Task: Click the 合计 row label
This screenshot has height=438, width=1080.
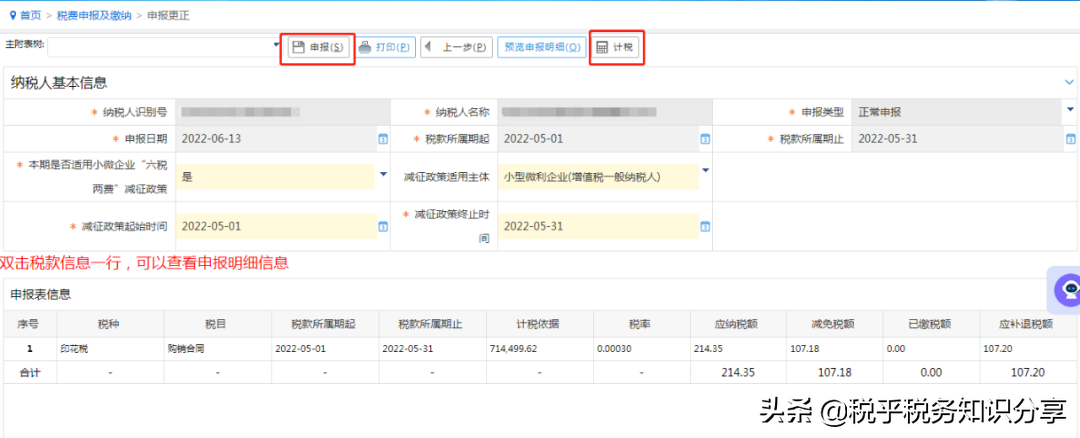Action: [x=30, y=373]
